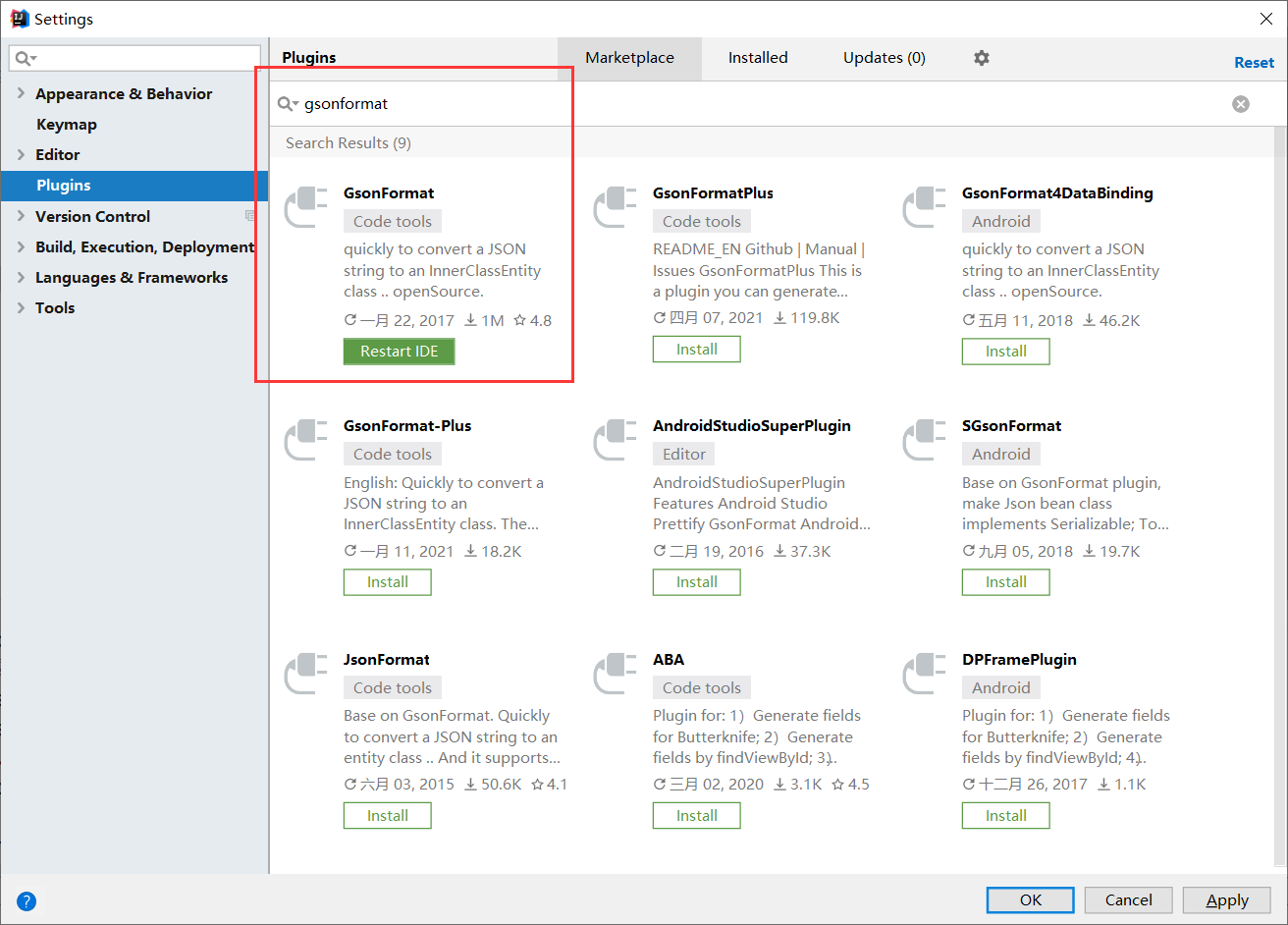Focus the settings search box in sidebar
1288x925 pixels.
(134, 59)
